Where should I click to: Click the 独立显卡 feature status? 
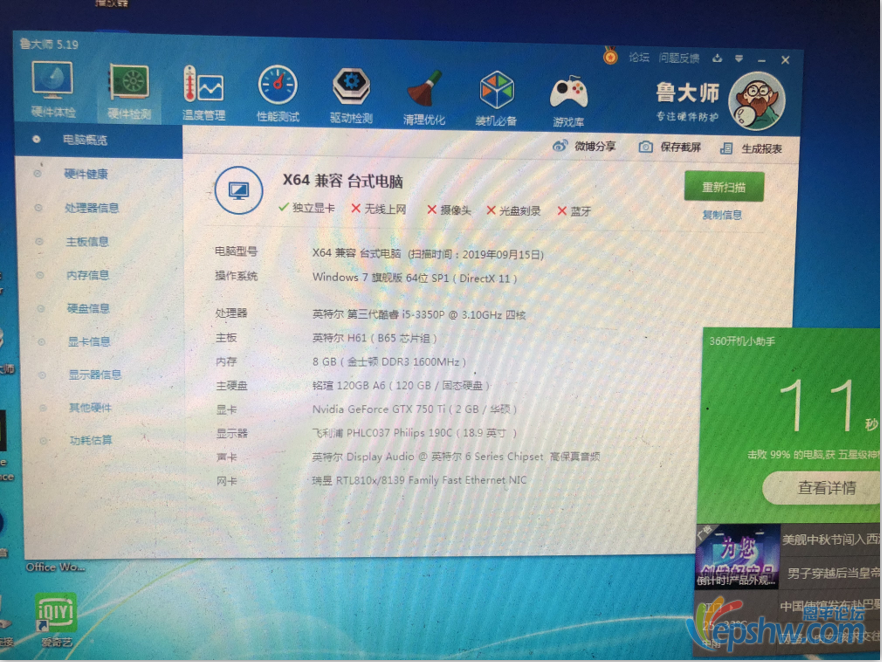click(x=307, y=208)
